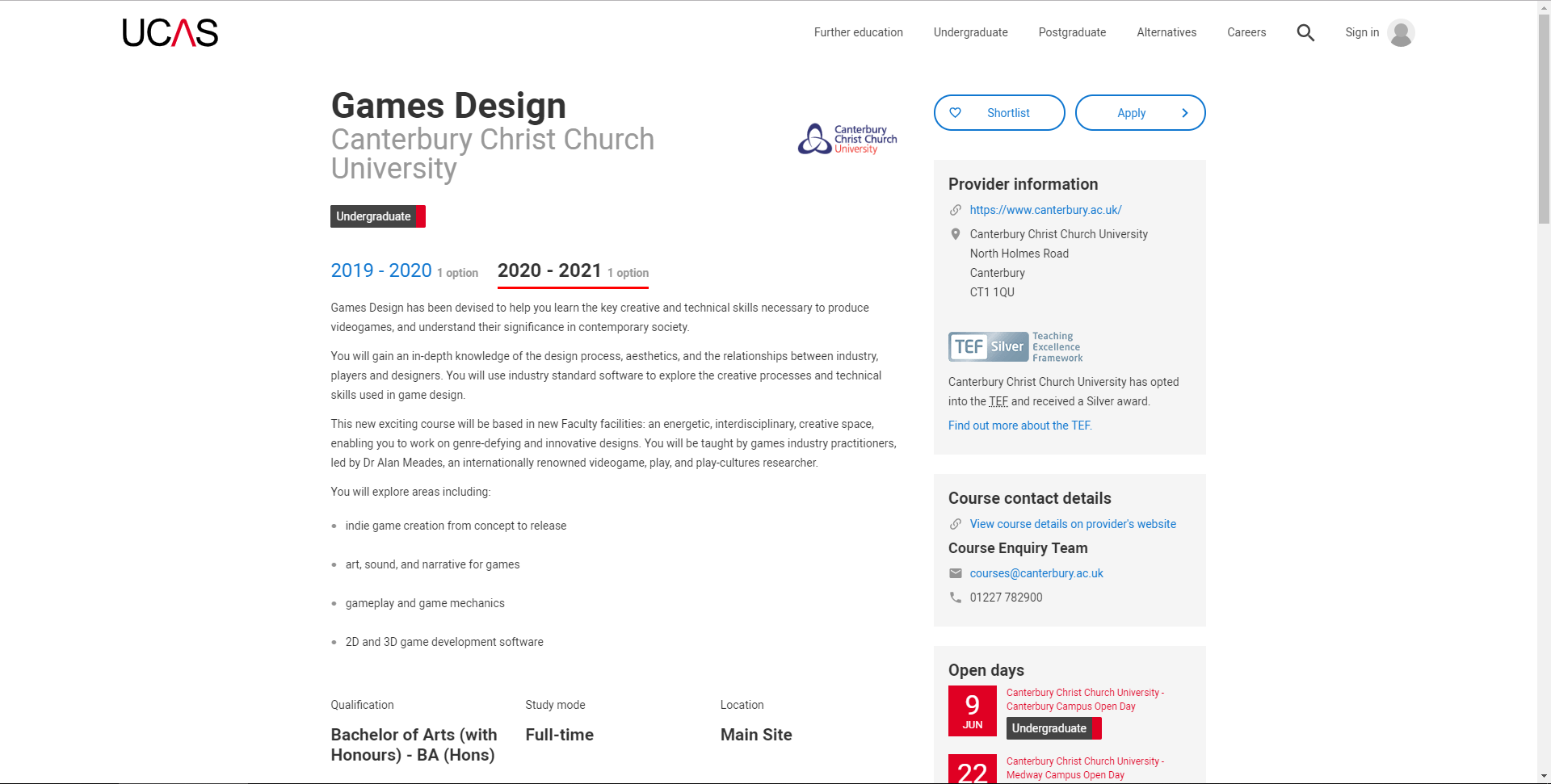The width and height of the screenshot is (1551, 784).
Task: Open the canterbury.ac.uk website link
Action: point(1045,210)
